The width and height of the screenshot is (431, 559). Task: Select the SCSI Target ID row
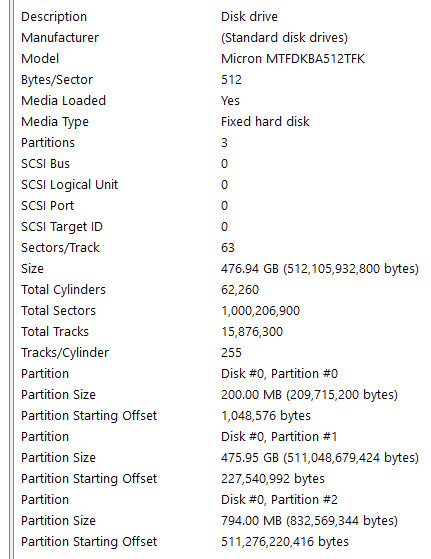click(x=222, y=227)
